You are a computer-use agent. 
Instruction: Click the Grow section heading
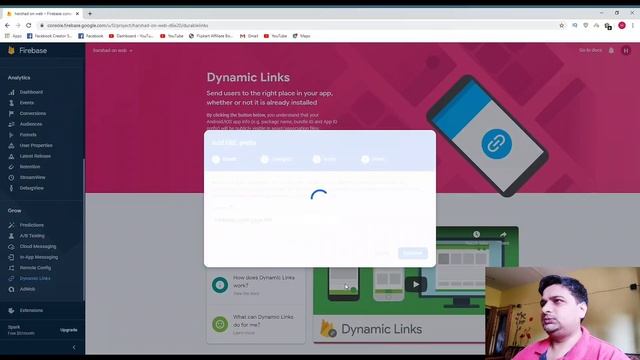click(14, 211)
